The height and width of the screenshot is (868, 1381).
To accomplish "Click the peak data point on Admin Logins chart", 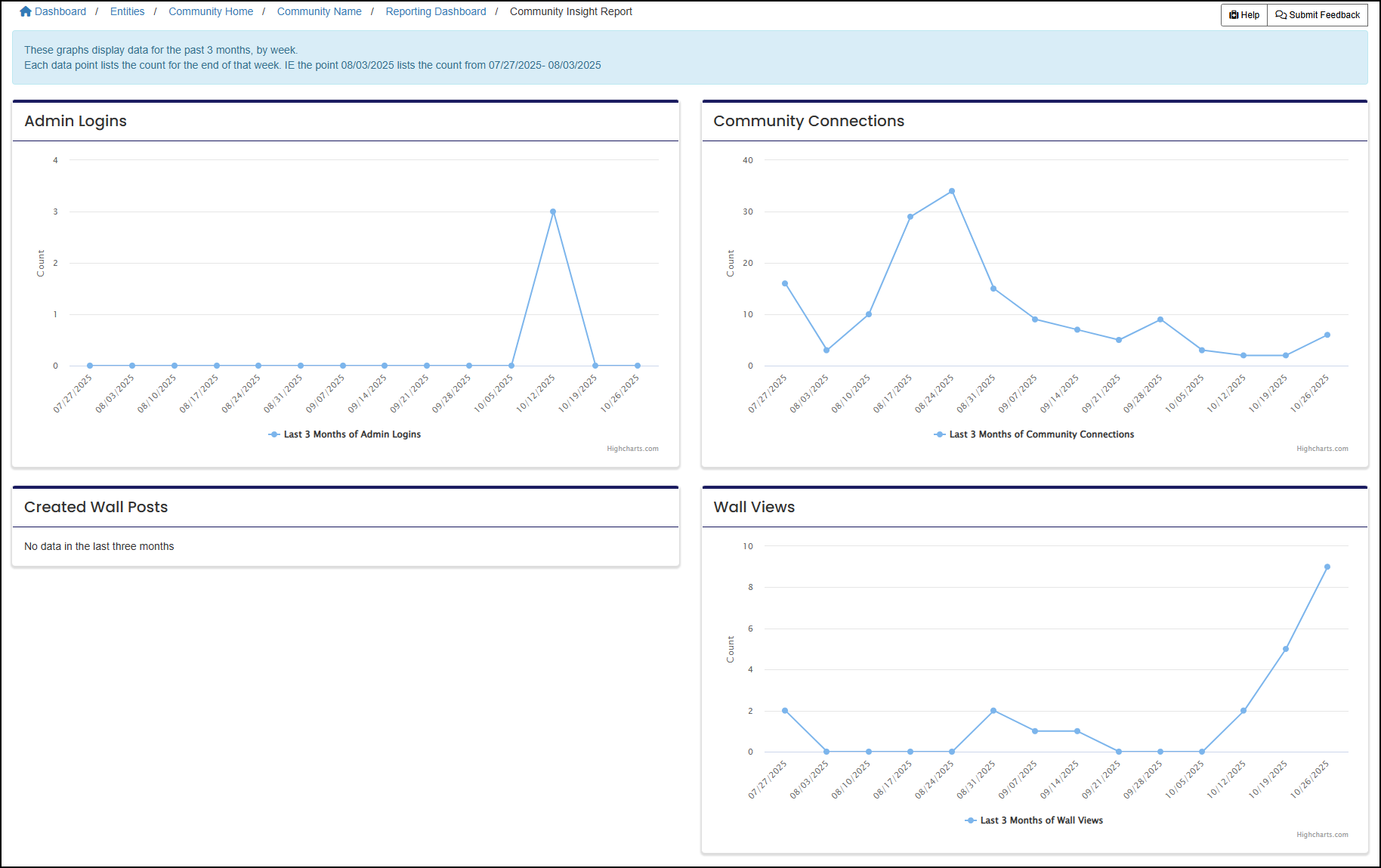I will (552, 212).
